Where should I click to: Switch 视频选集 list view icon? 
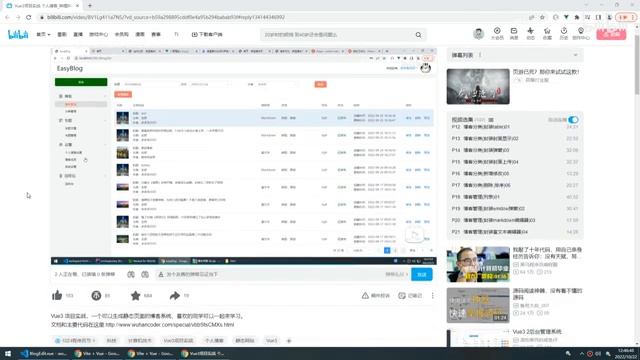click(x=491, y=120)
